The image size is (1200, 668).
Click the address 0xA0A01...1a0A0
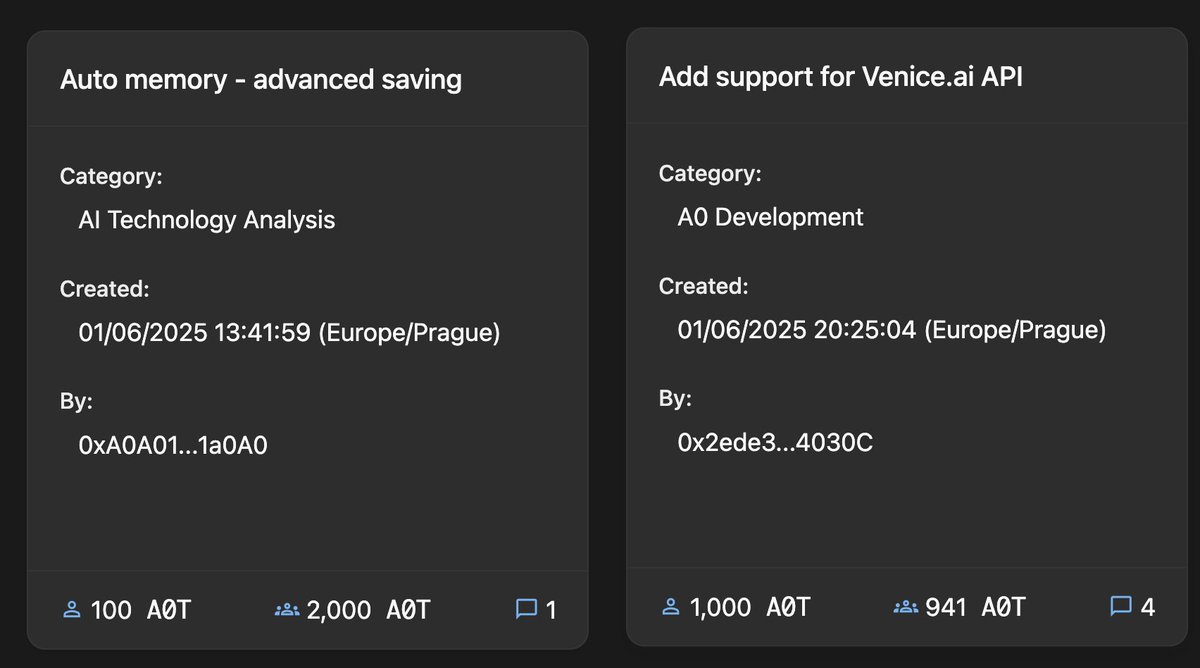pos(173,445)
